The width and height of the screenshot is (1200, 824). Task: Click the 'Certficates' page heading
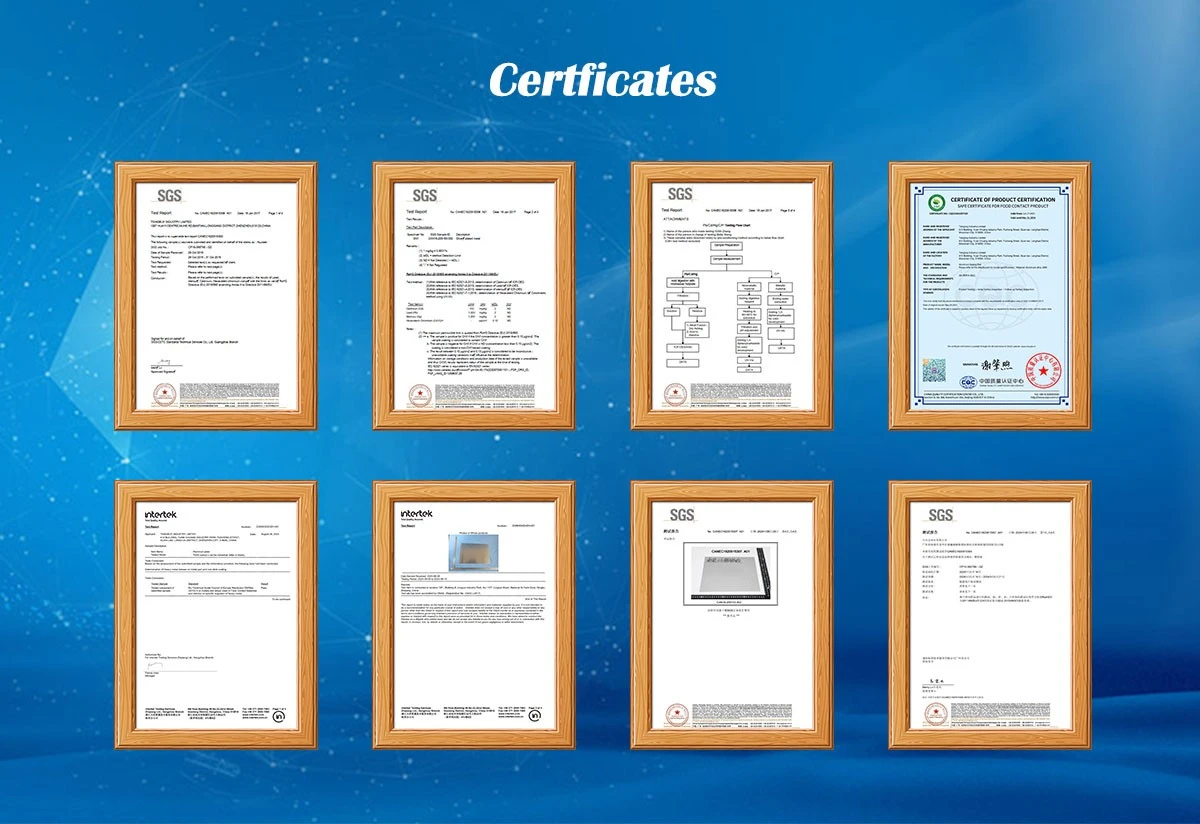coord(602,80)
